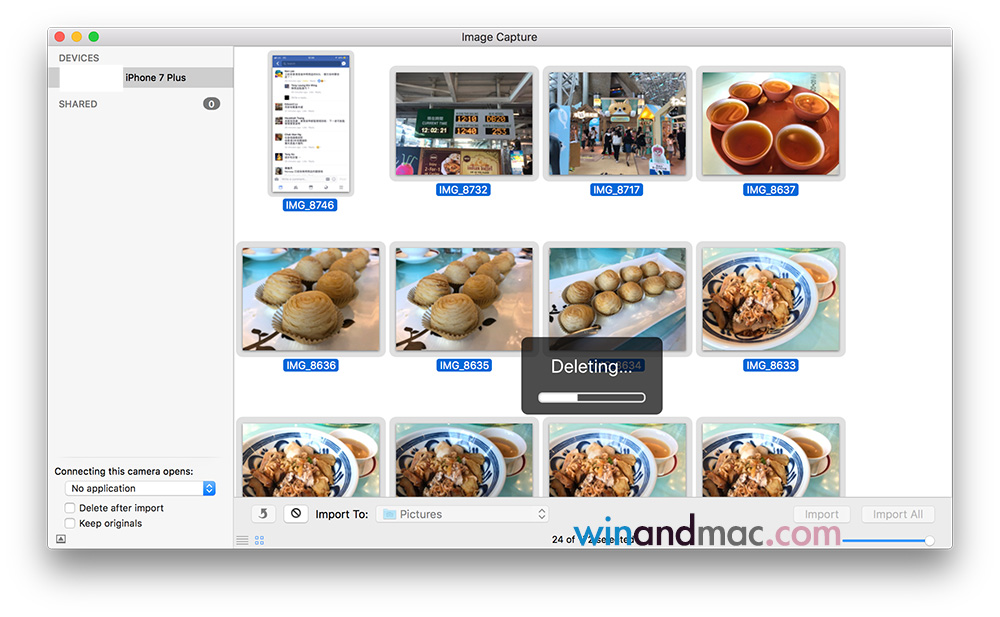1000x617 pixels.
Task: Hide the device options panel
Action: click(61, 539)
